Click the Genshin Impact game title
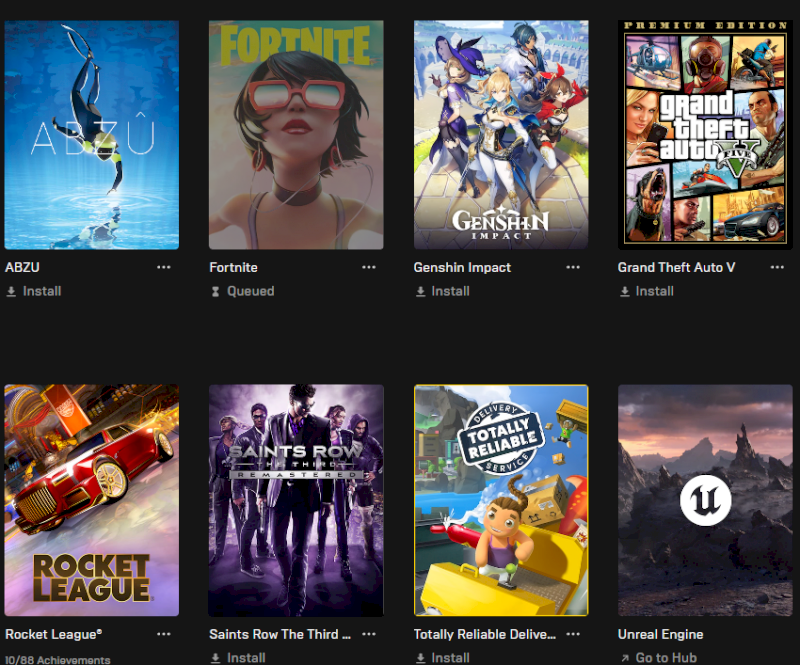 tap(462, 267)
